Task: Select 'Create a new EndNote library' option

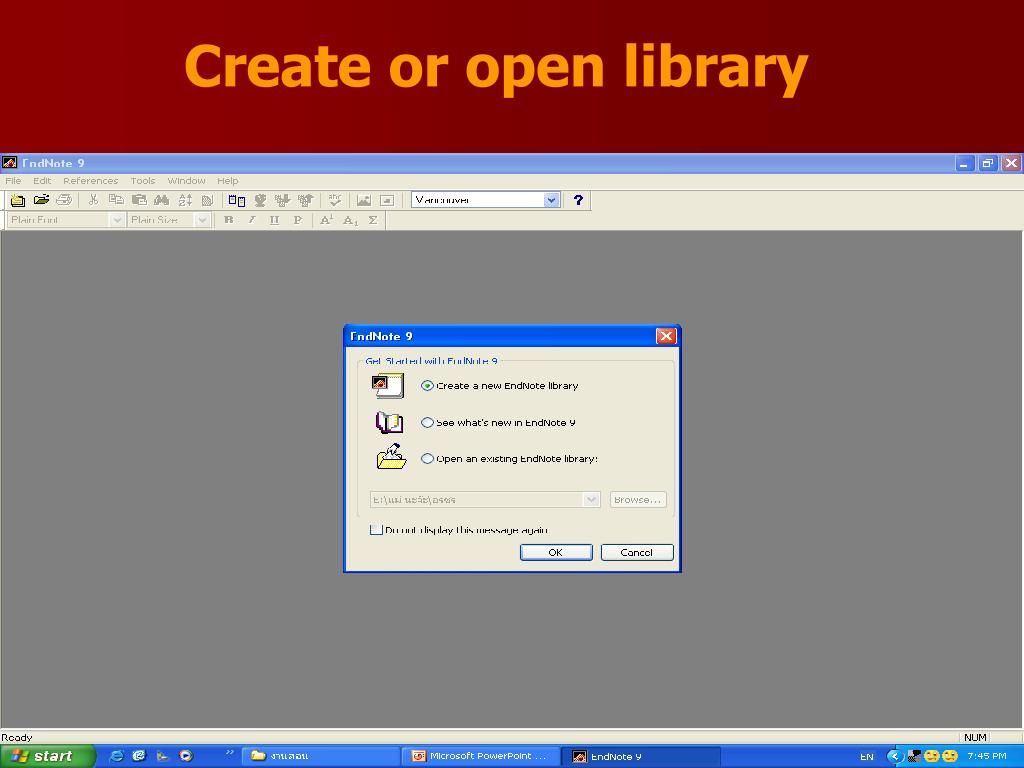Action: [x=428, y=386]
